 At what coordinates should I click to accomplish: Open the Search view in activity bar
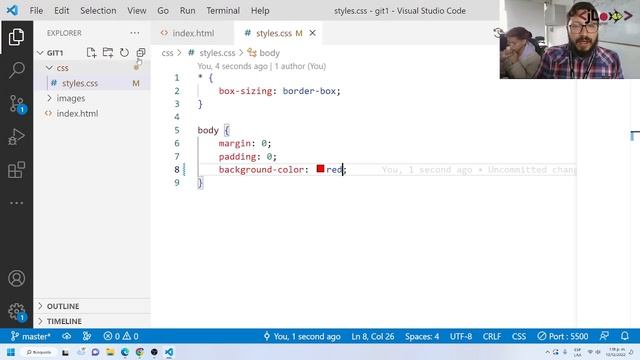point(16,70)
